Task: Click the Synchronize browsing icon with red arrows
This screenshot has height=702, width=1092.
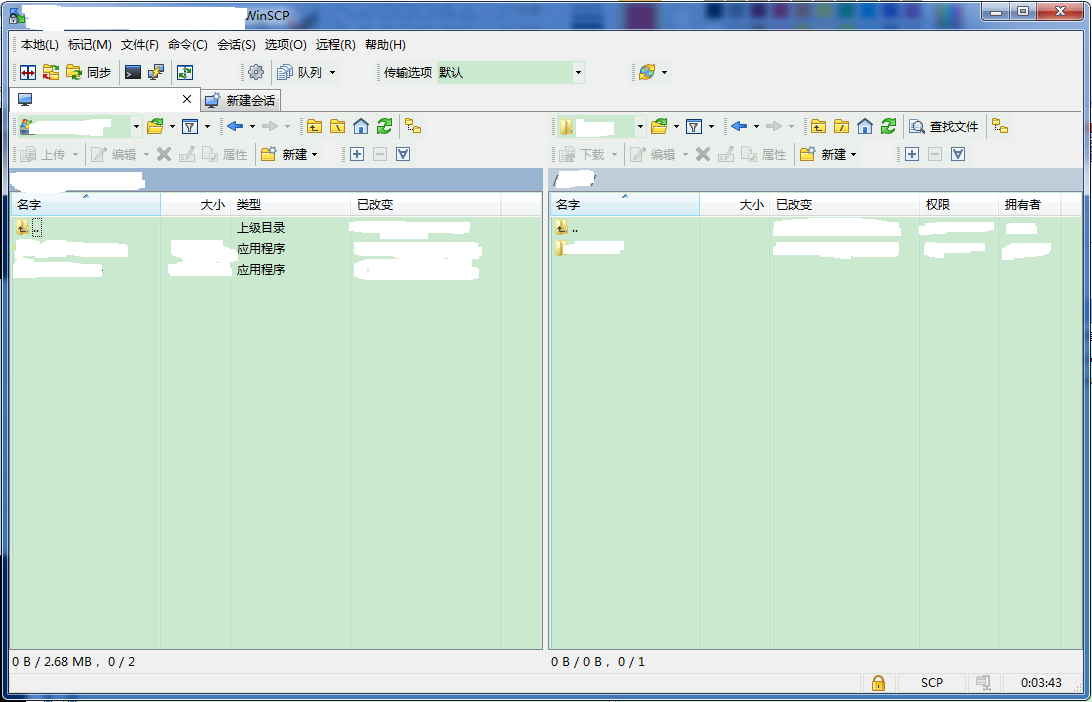Action: [x=51, y=72]
